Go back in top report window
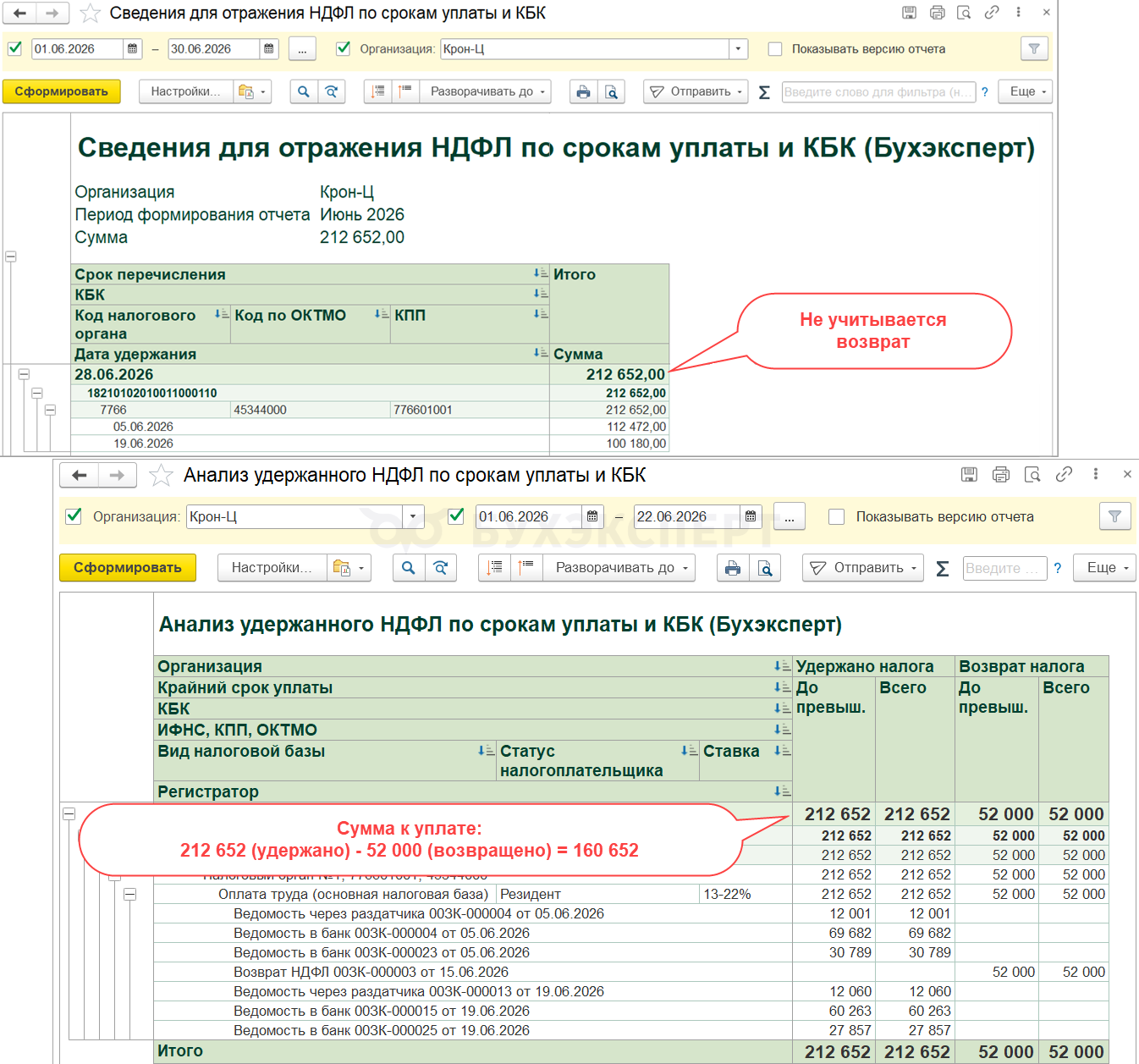Image resolution: width=1139 pixels, height=1064 pixels. click(x=19, y=14)
